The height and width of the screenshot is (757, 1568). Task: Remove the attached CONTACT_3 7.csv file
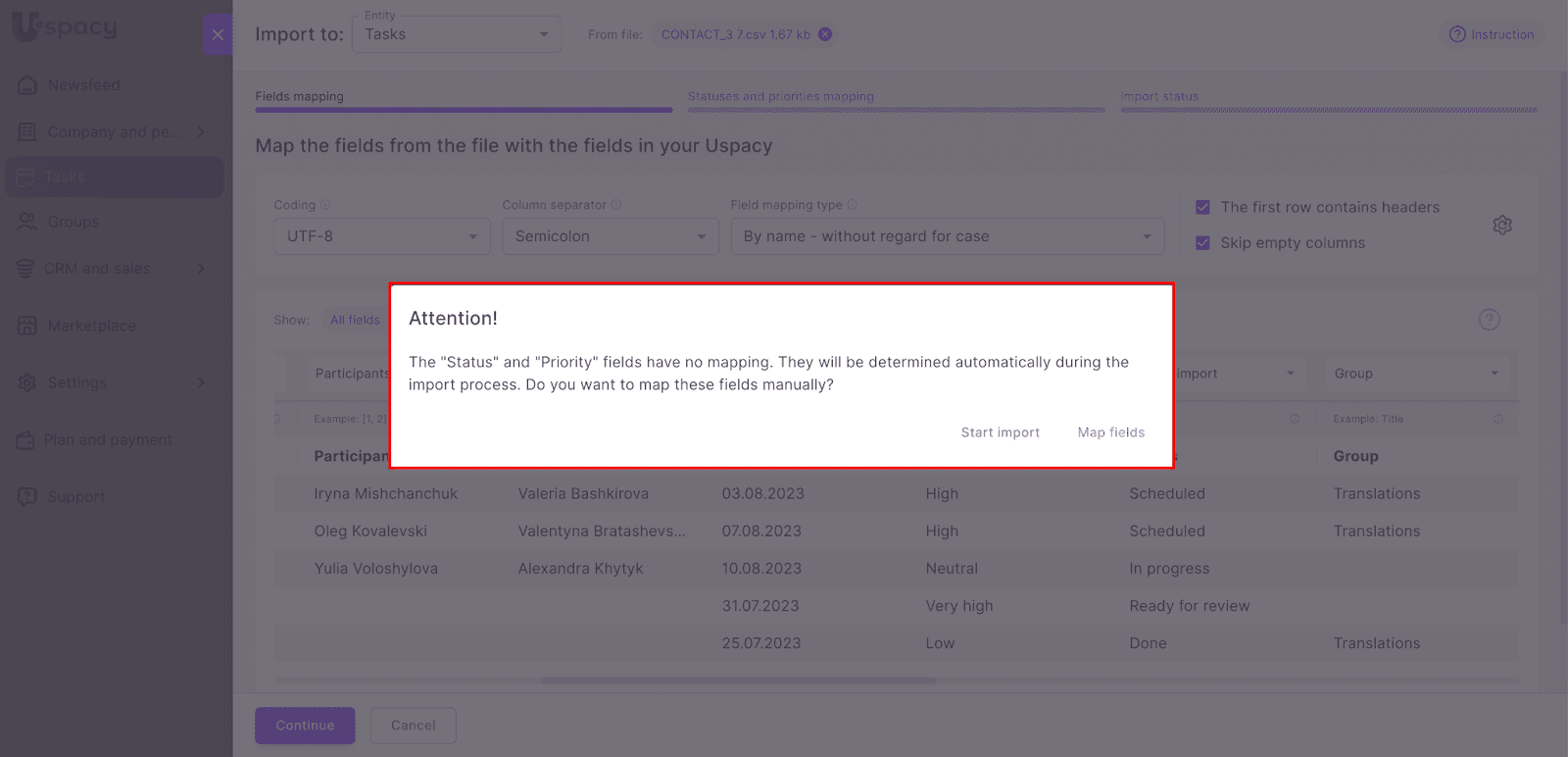[825, 34]
